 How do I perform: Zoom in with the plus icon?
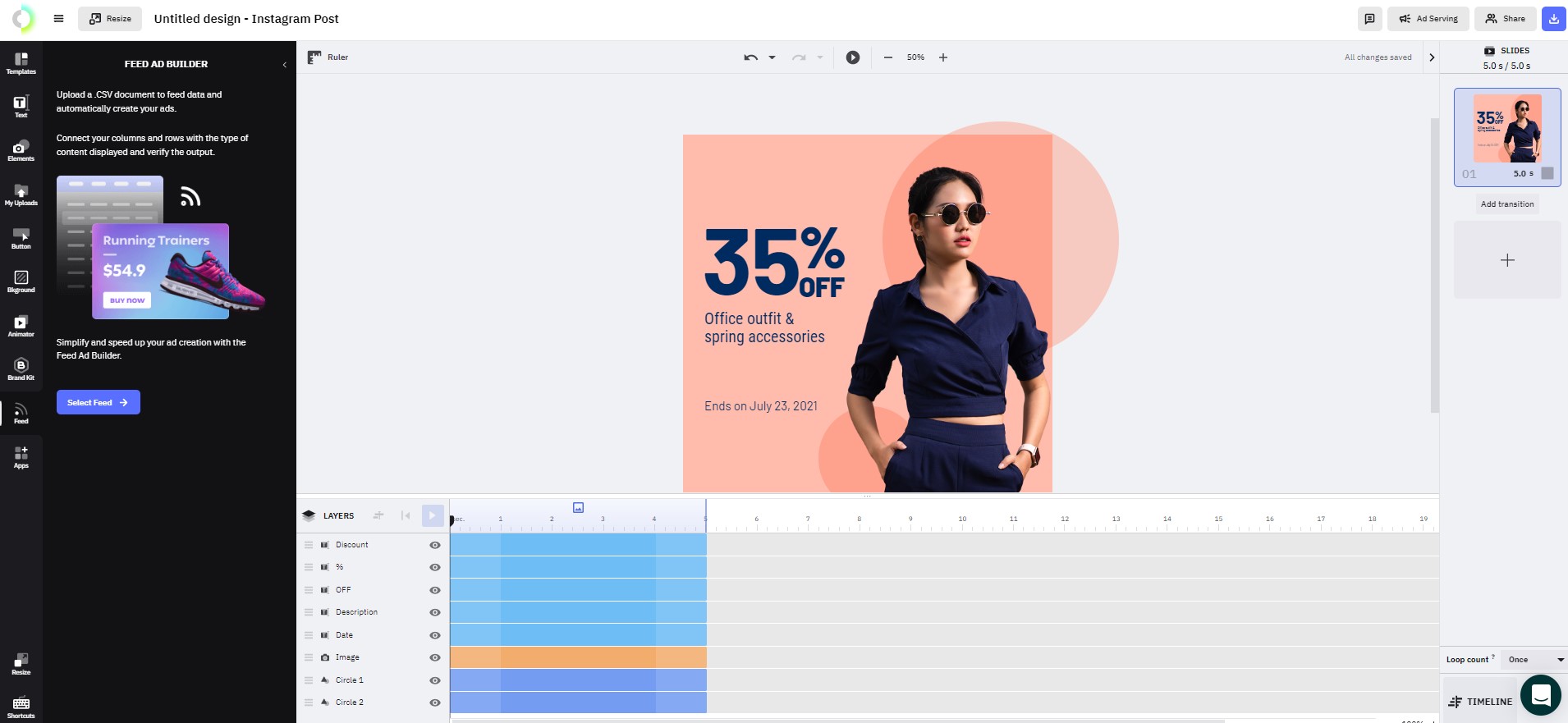943,57
